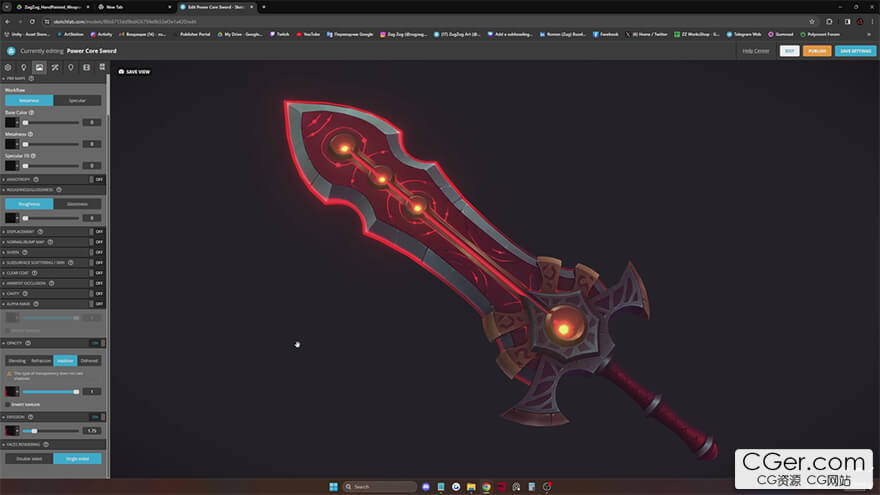Screen dimensions: 880x495
Task: Open the Post-processing filters tab icon
Action: pyautogui.click(x=55, y=67)
